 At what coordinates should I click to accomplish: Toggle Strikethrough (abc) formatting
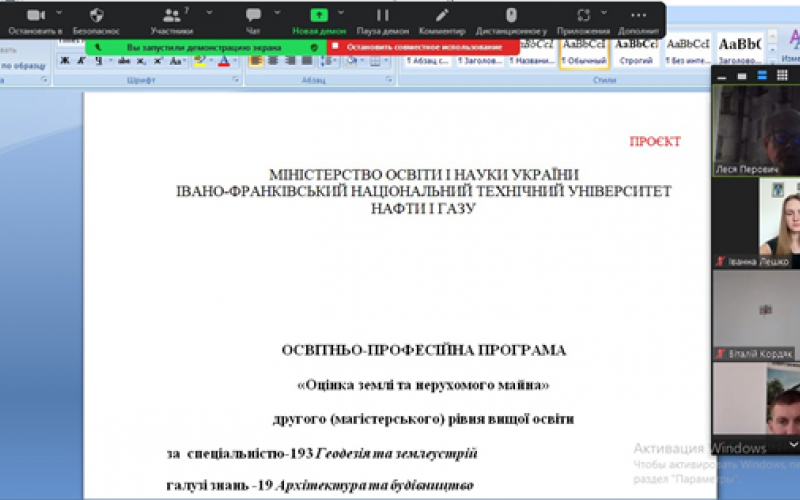pos(124,61)
